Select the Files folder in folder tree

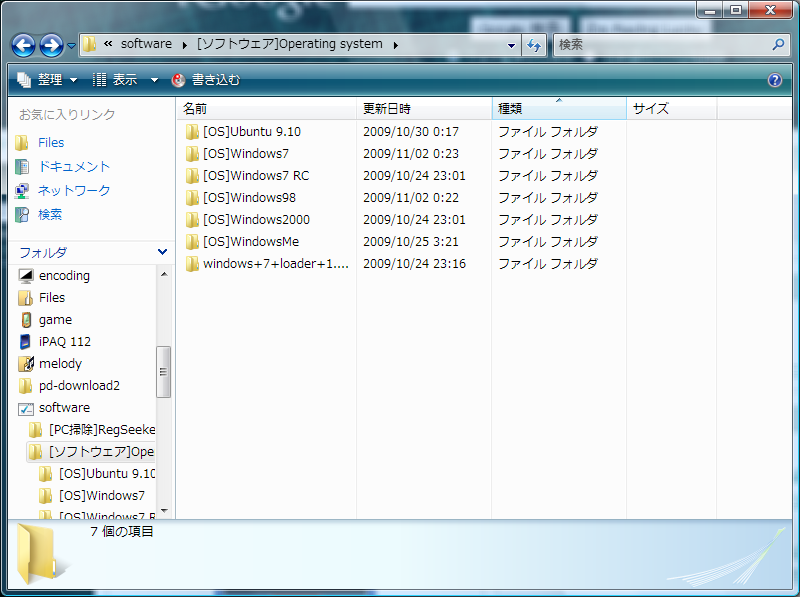point(52,297)
